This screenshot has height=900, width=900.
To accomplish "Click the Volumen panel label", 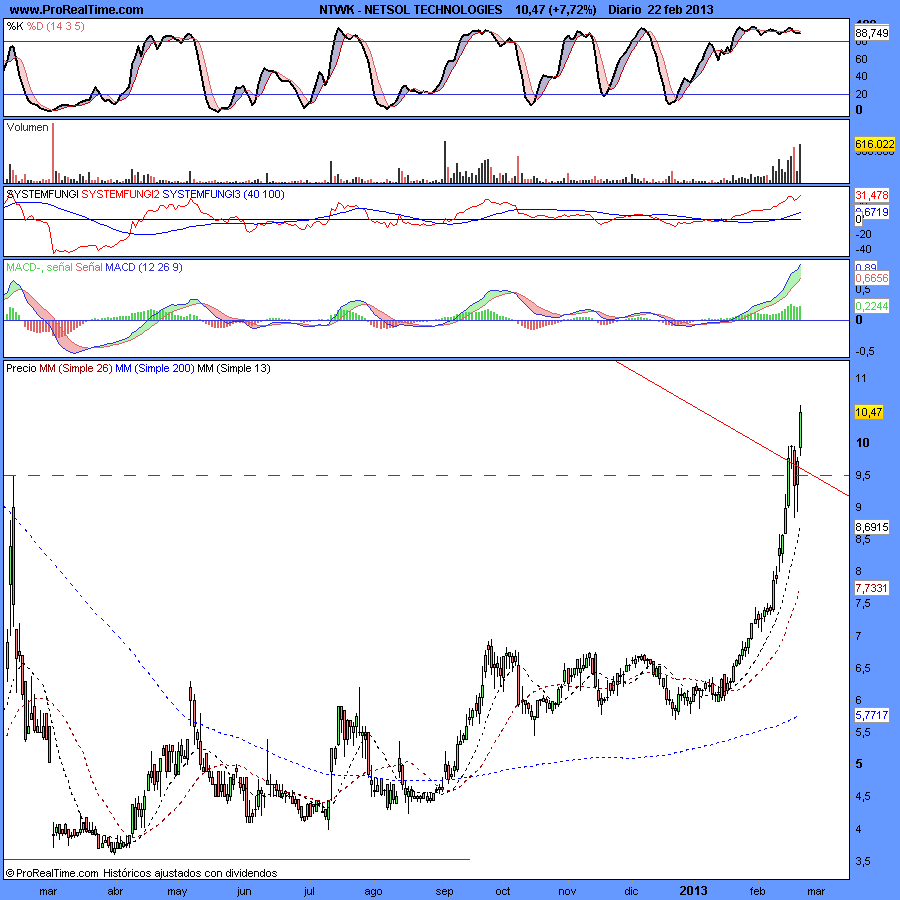I will tap(28, 127).
